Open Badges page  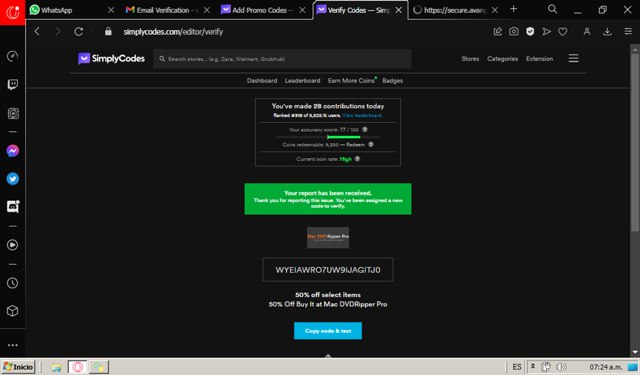pos(393,81)
